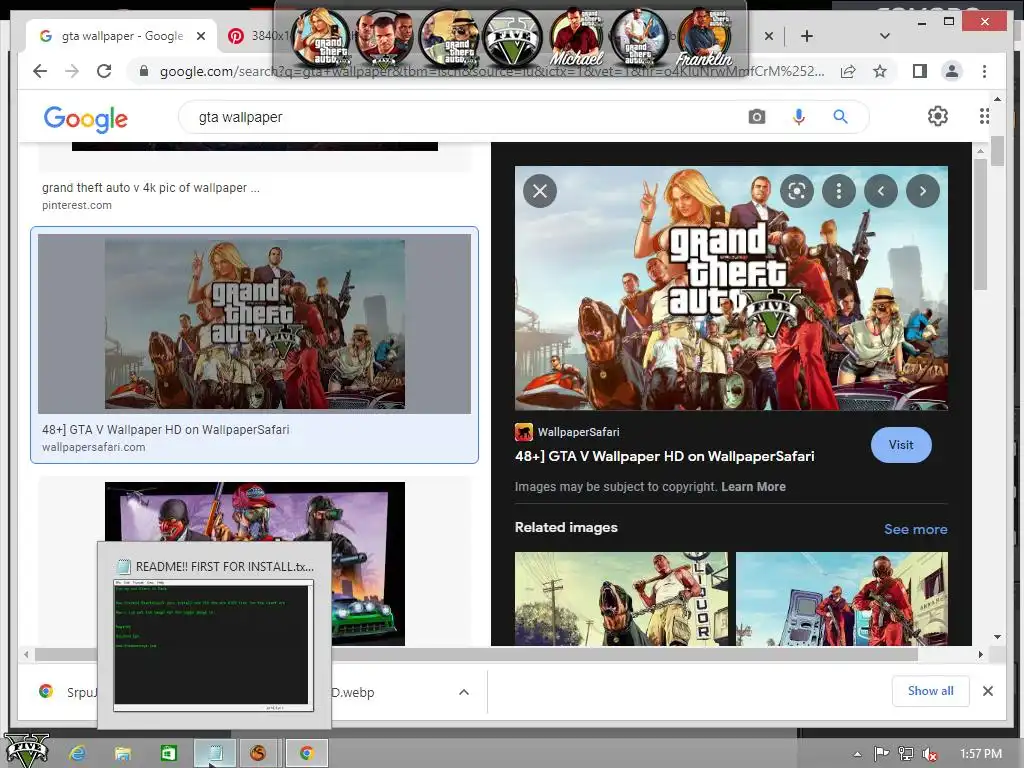Screen dimensions: 1024x768
Task: Click the preview panel vertical scrollbar
Action: pos(980,224)
